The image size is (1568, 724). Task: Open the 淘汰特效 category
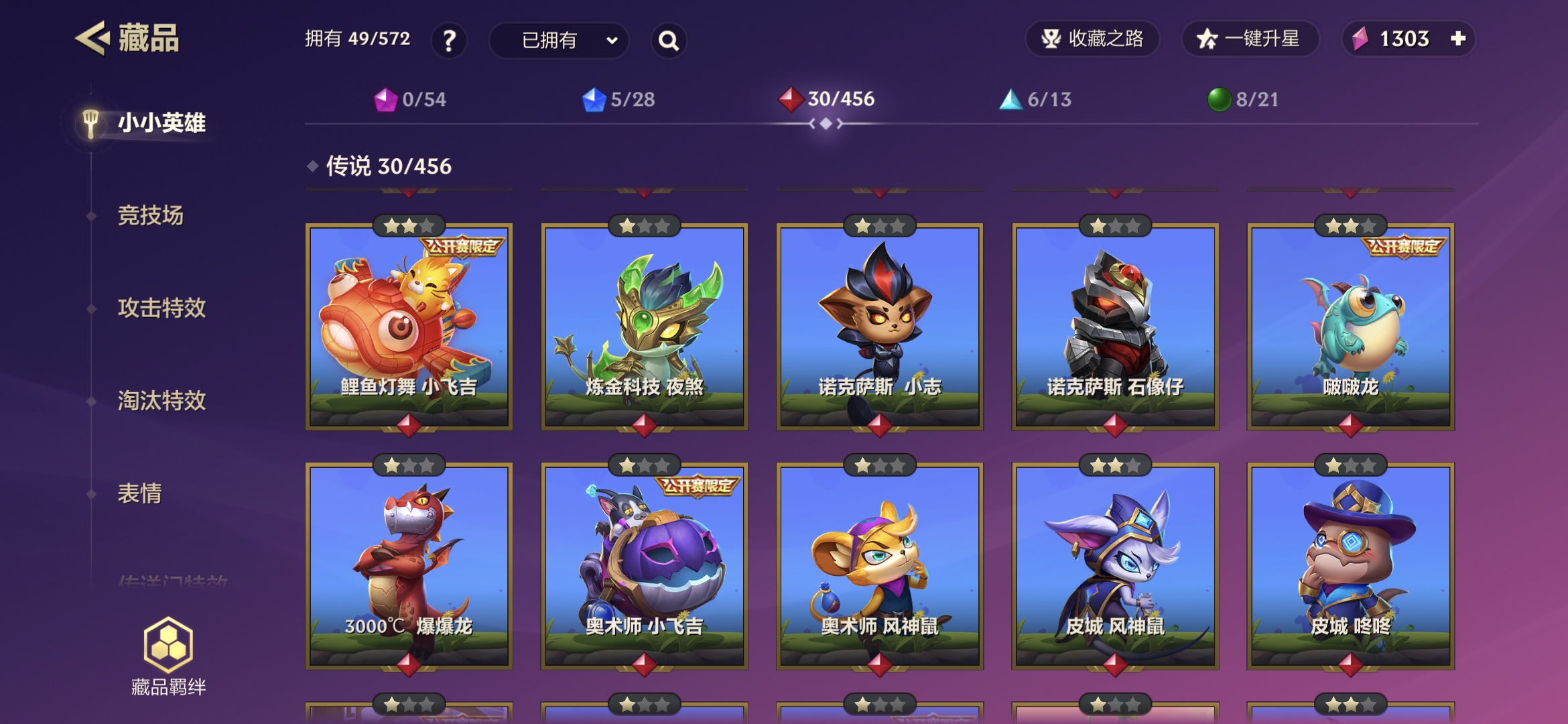point(161,400)
